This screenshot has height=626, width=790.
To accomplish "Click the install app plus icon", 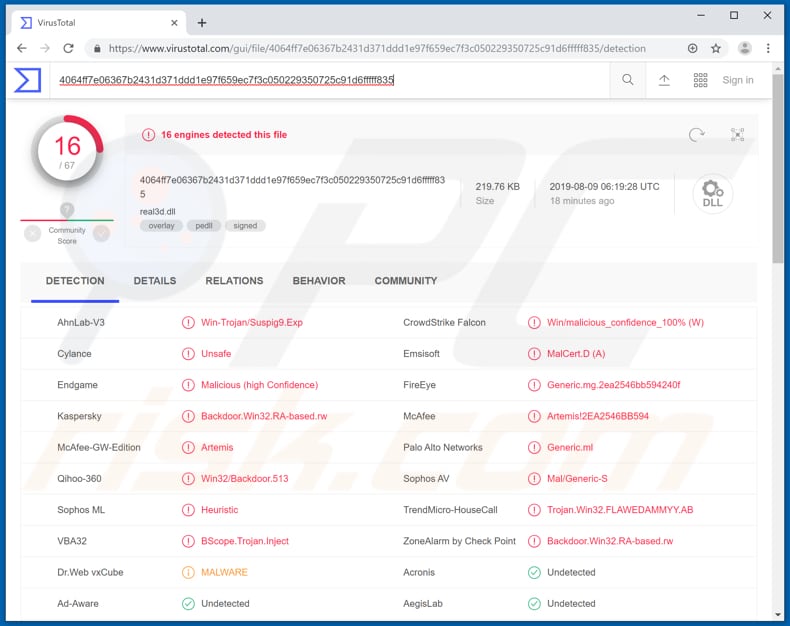I will [x=692, y=48].
